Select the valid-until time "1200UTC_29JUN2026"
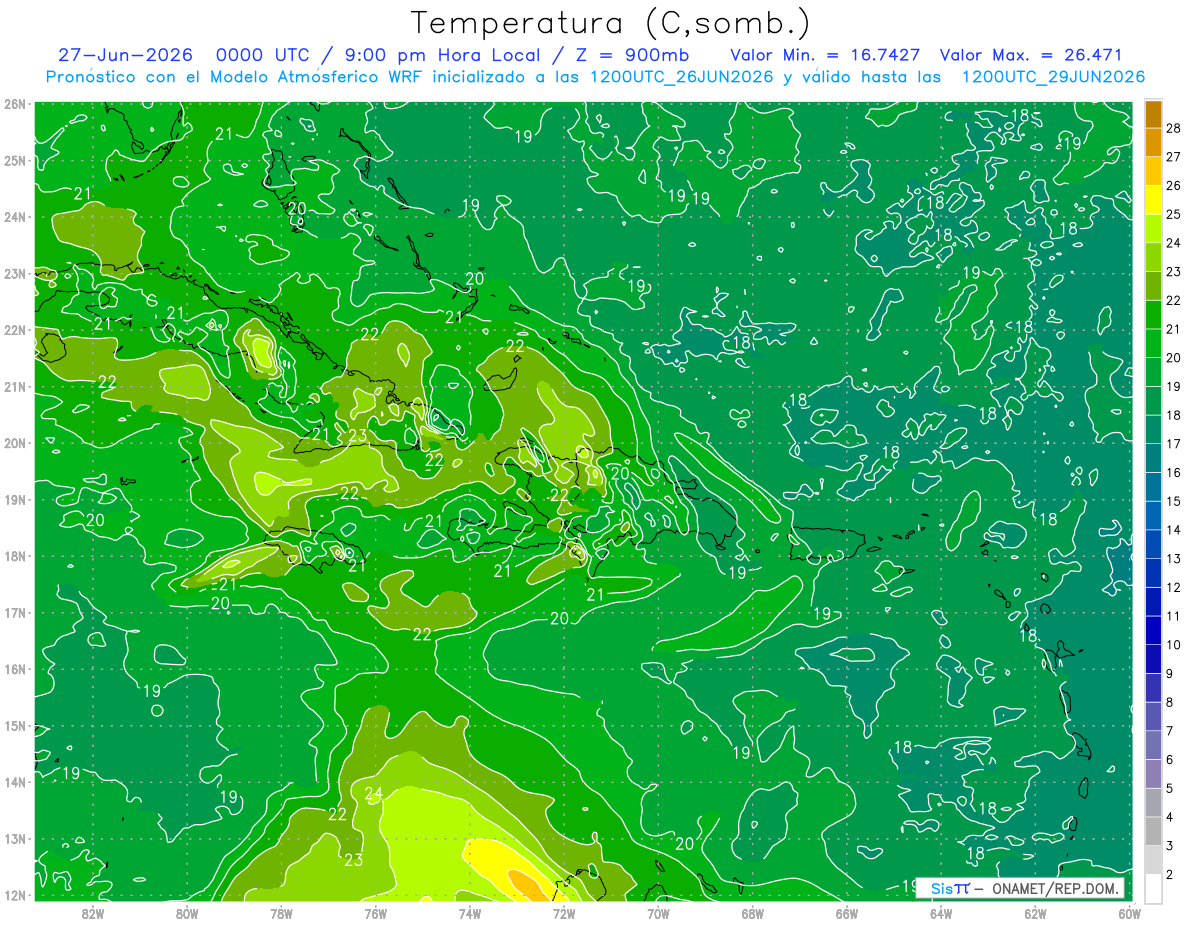Viewport: 1200px width, 927px height. click(x=1052, y=77)
